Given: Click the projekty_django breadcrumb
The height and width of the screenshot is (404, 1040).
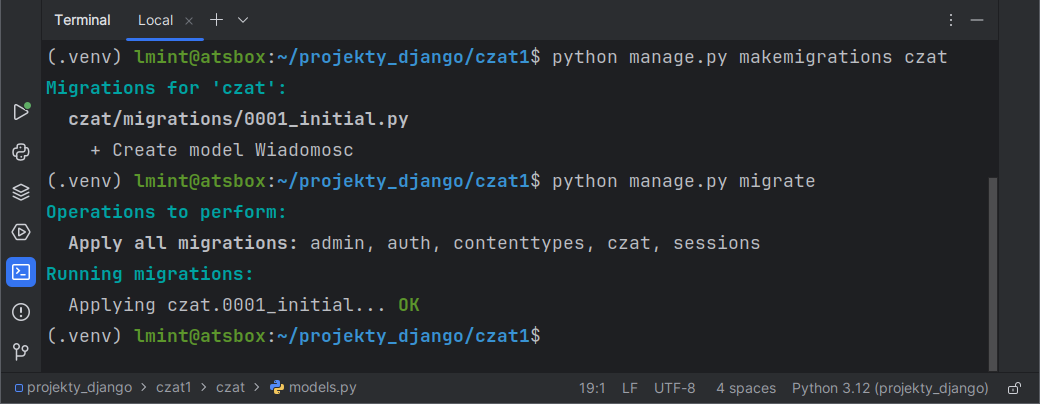Looking at the screenshot, I should point(73,388).
